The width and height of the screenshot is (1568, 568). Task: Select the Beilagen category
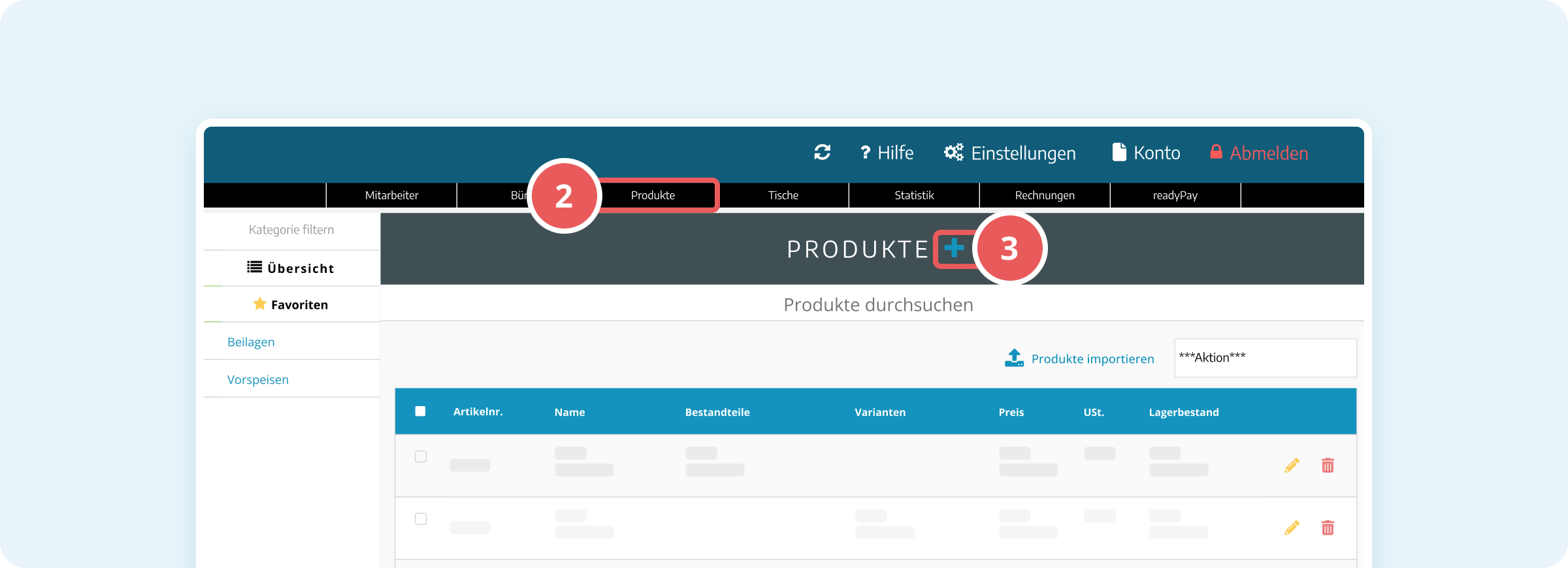click(251, 342)
